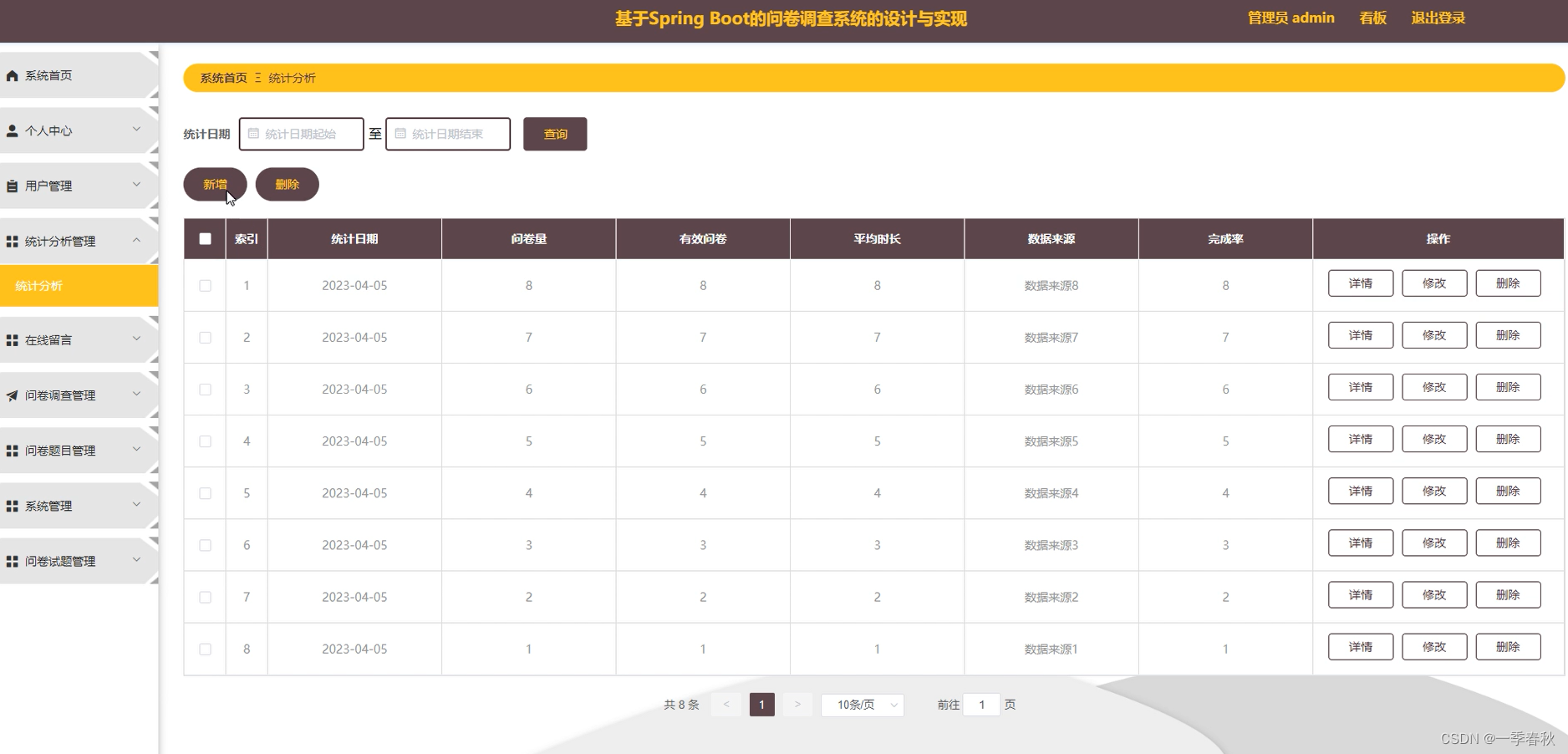This screenshot has width=1568, height=754.
Task: Click 删除 for row with 数据来源2
Action: click(x=1508, y=594)
